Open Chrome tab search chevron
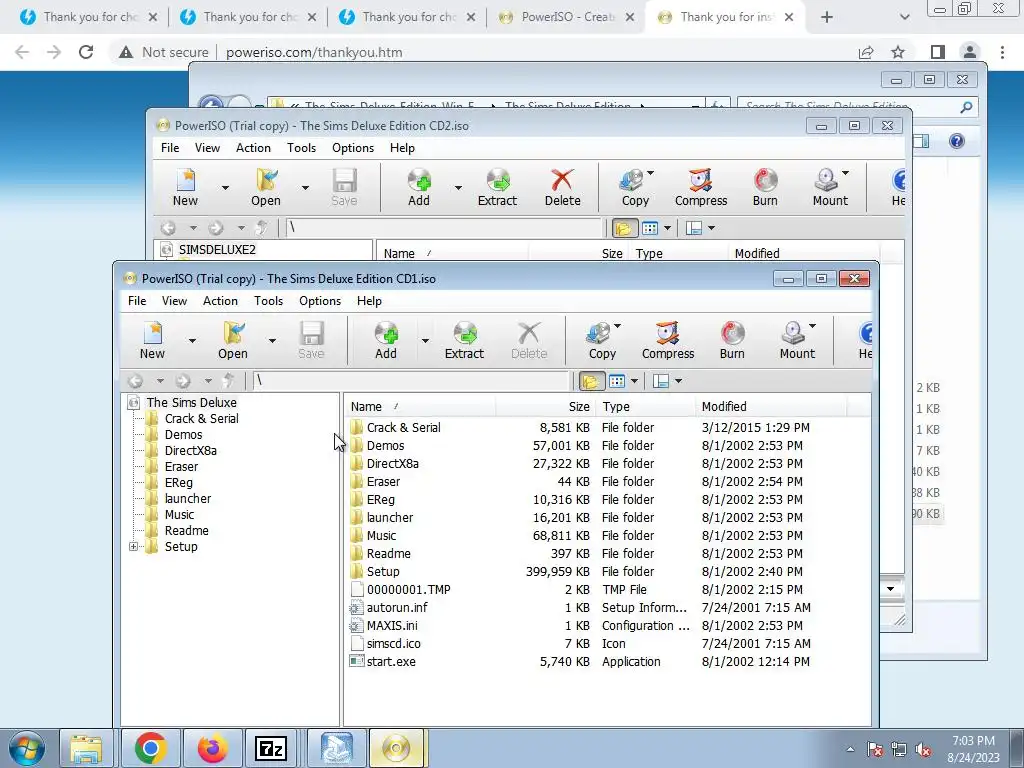Image resolution: width=1024 pixels, height=768 pixels. (904, 17)
